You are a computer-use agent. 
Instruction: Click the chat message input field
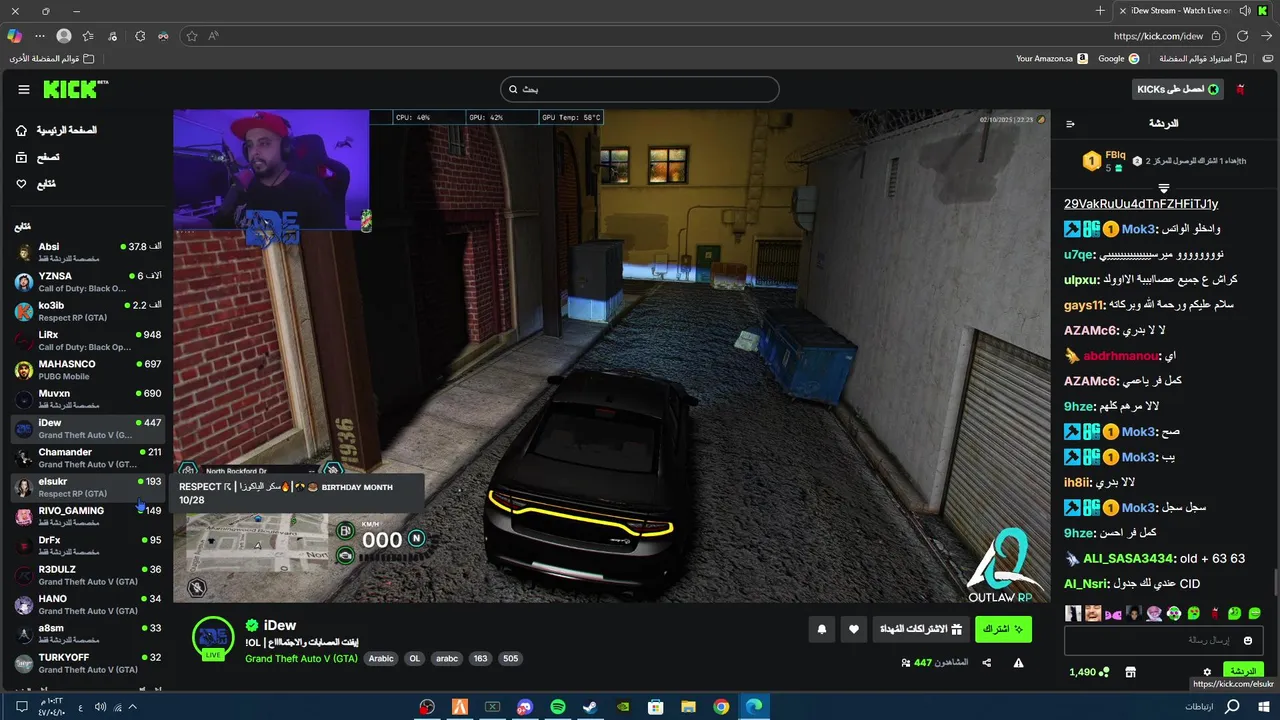(1163, 640)
